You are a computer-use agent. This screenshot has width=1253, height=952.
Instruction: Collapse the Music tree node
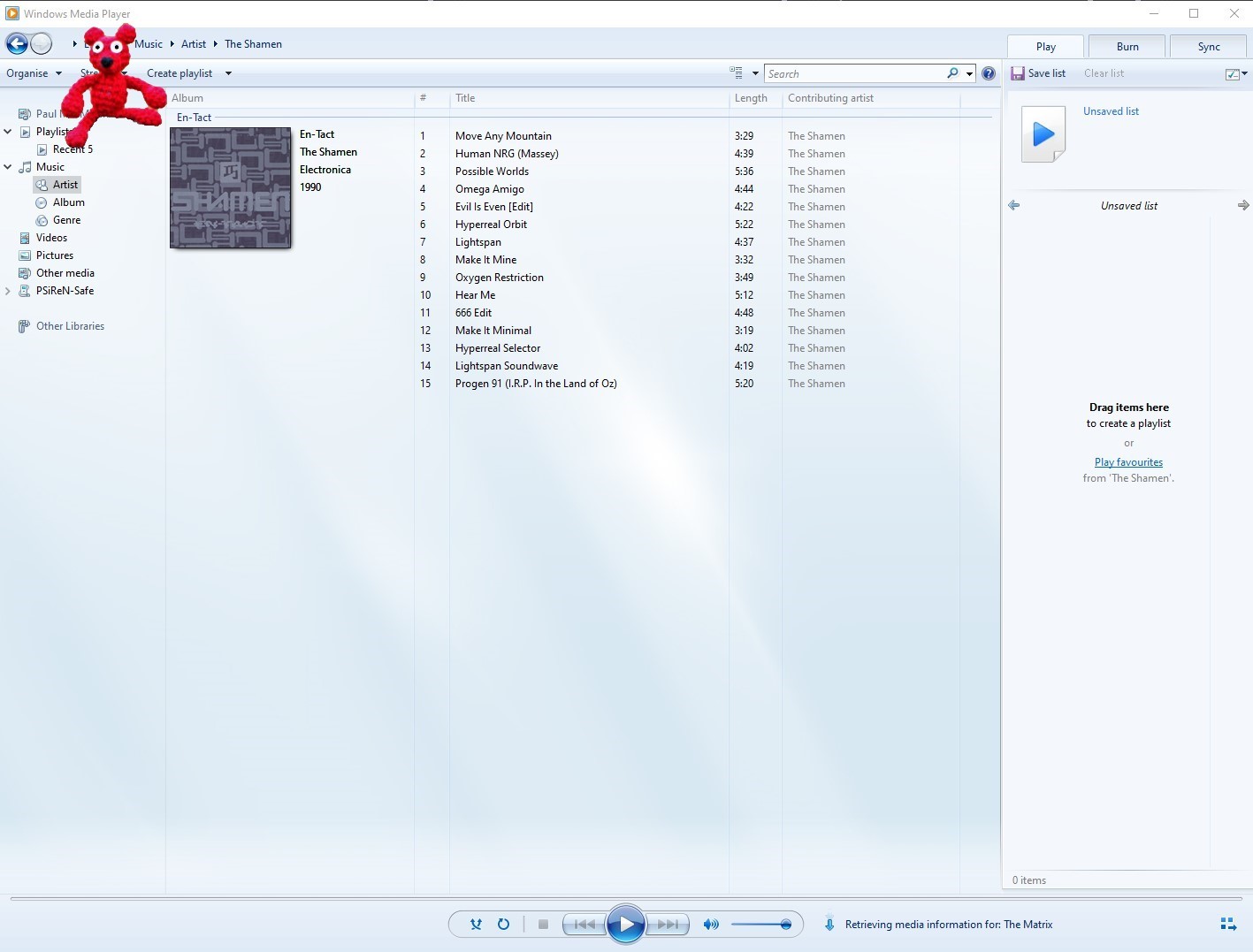coord(8,167)
